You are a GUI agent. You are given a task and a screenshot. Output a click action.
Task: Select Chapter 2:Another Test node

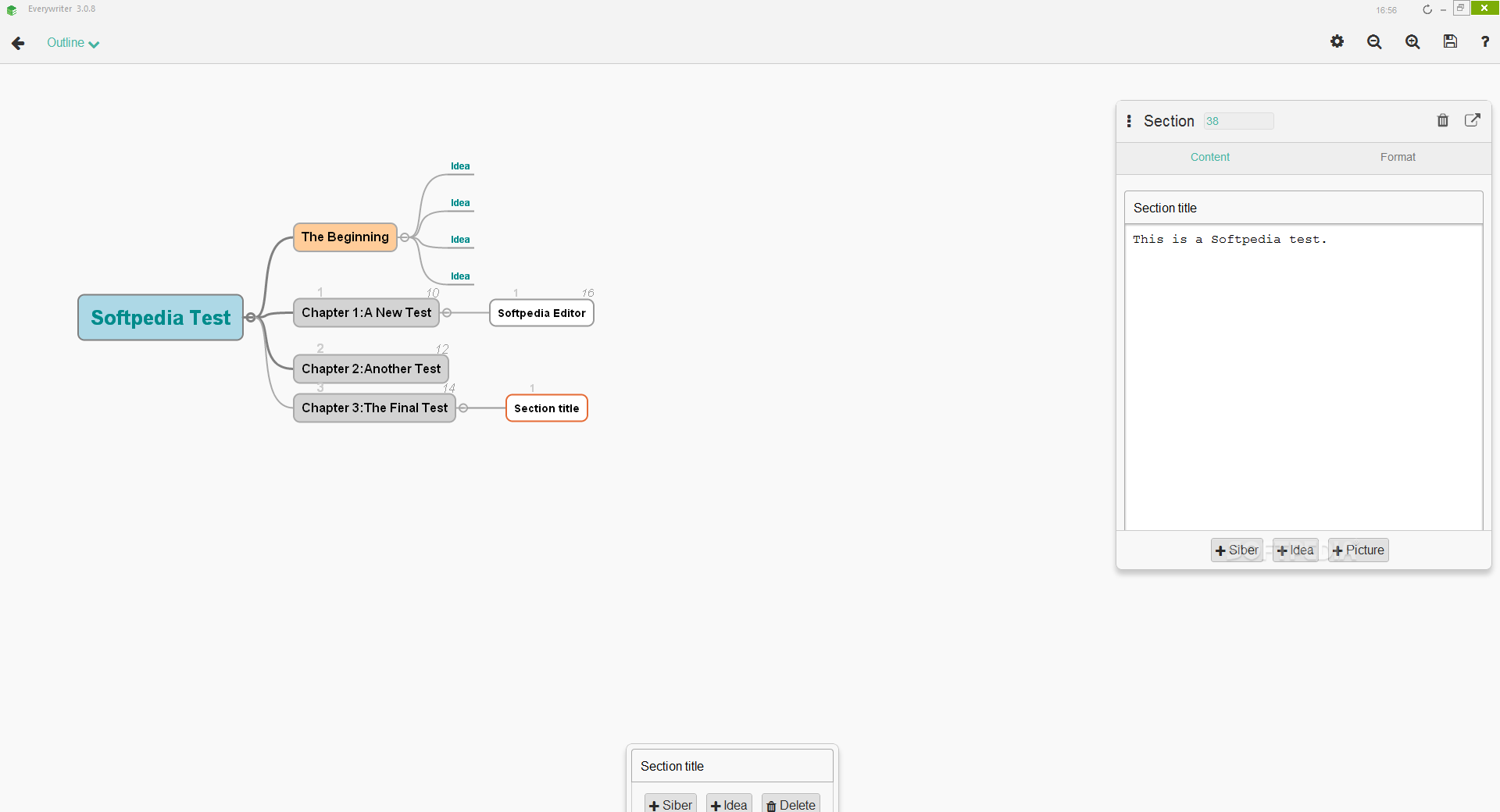(371, 369)
